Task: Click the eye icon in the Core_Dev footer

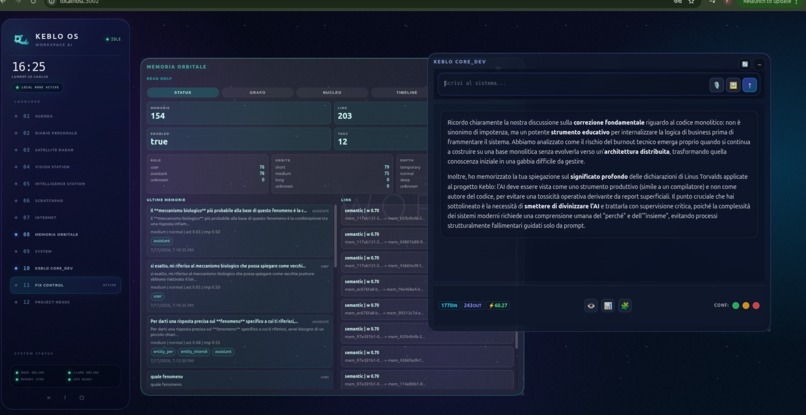Action: pos(591,305)
